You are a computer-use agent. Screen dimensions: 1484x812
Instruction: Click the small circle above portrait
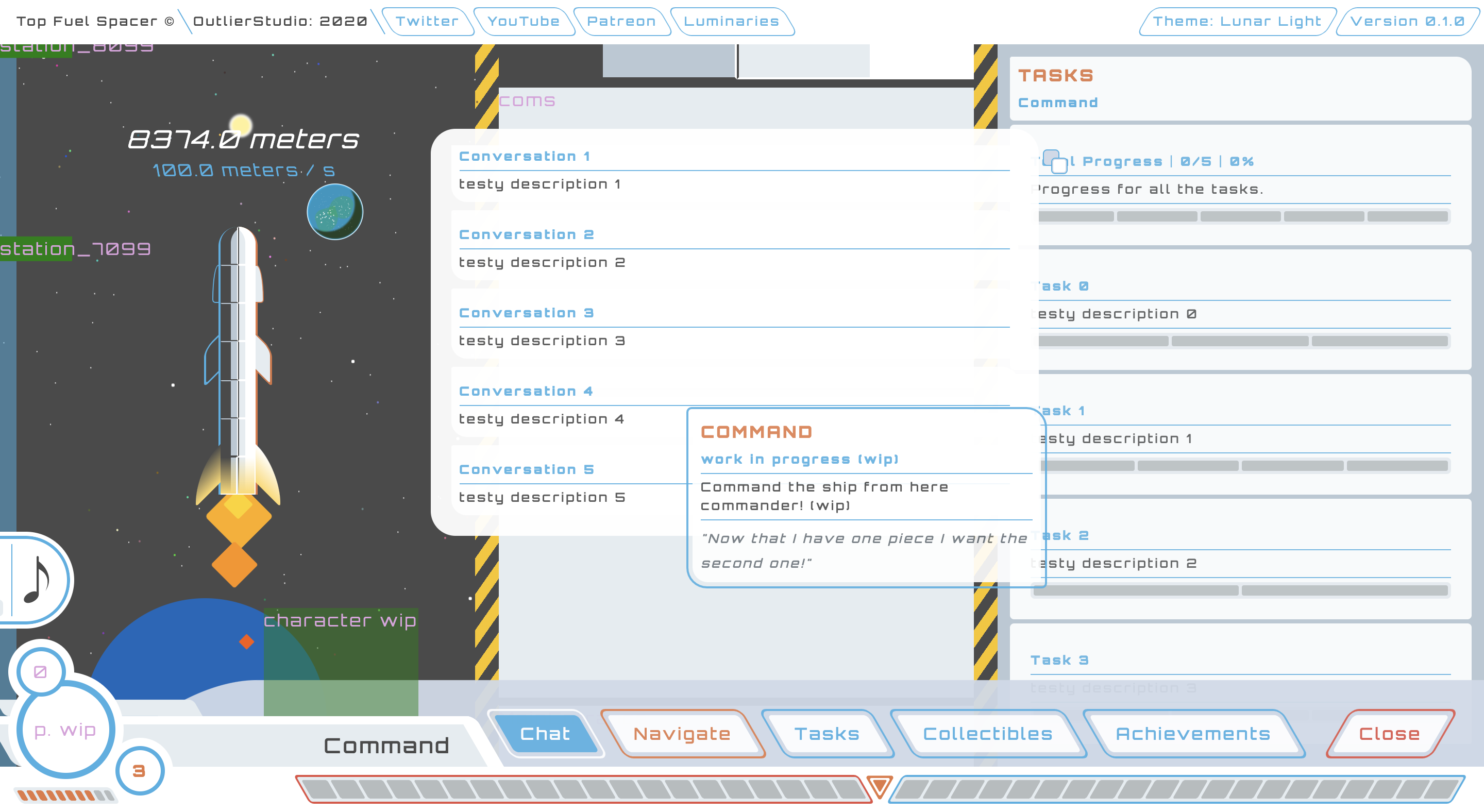tap(40, 671)
